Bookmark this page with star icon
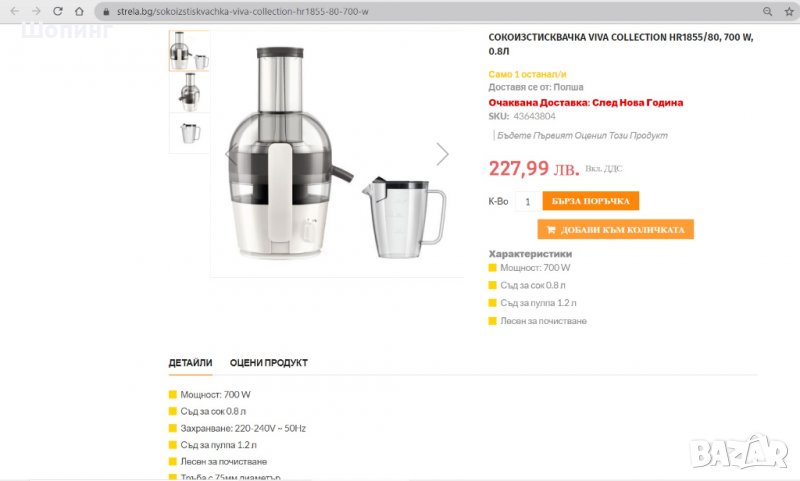Screen dimensions: 800x481 click(789, 11)
